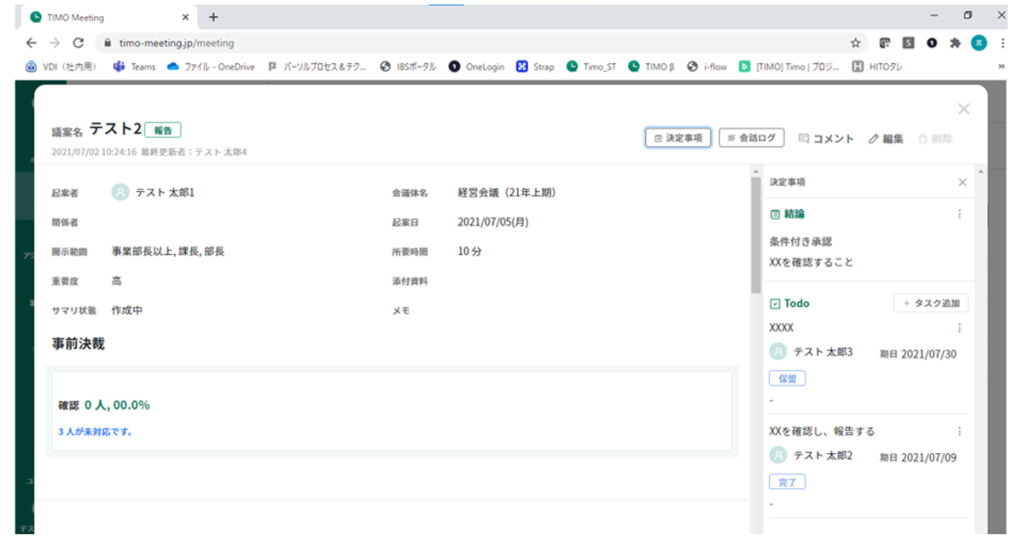Add a task with タスク追加
1024x540 pixels.
[931, 303]
